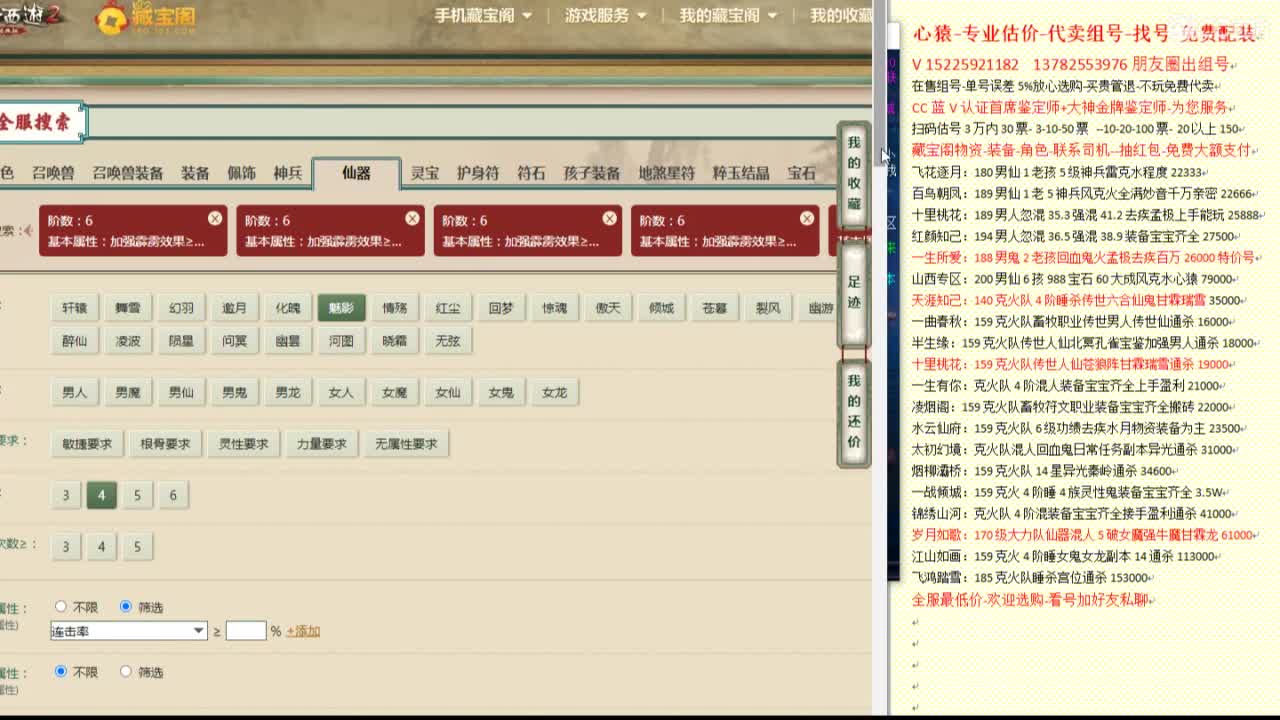Click the 大话西游2 game logo
The width and height of the screenshot is (1280, 720).
[25, 15]
